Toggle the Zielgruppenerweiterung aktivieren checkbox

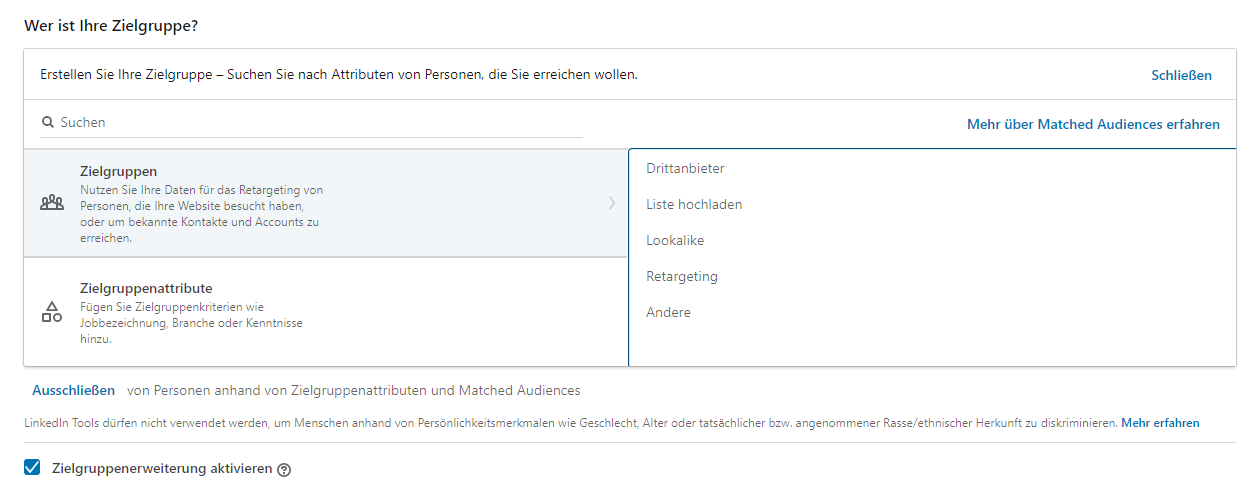[32, 468]
